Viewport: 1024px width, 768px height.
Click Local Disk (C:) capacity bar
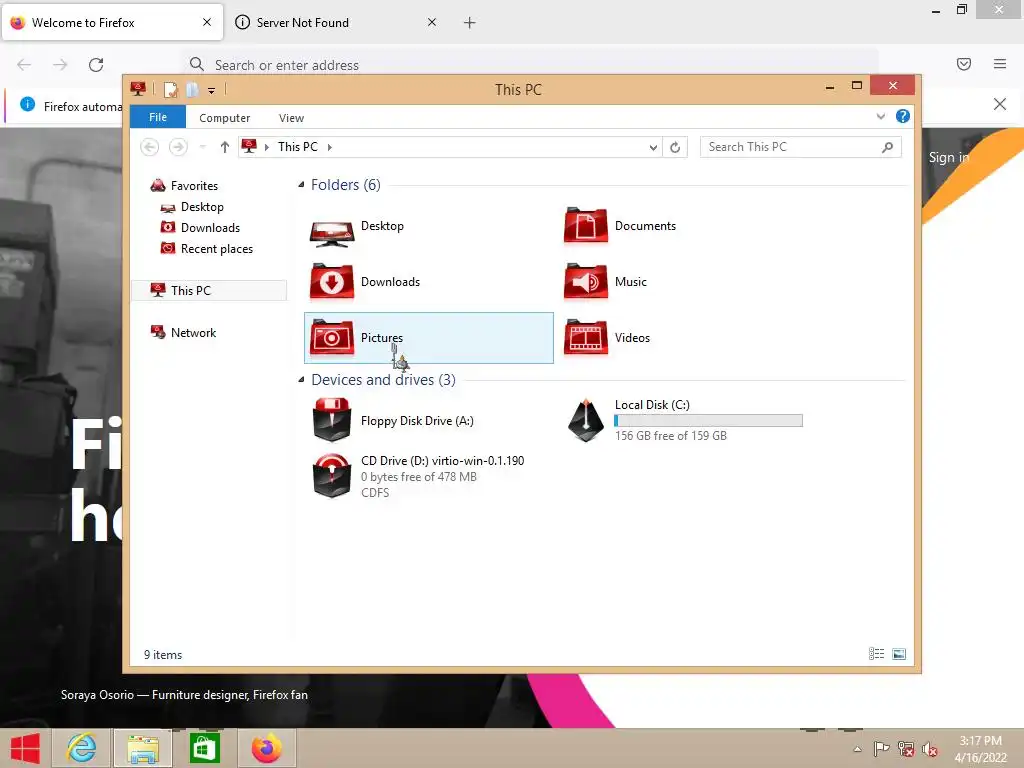pos(709,421)
